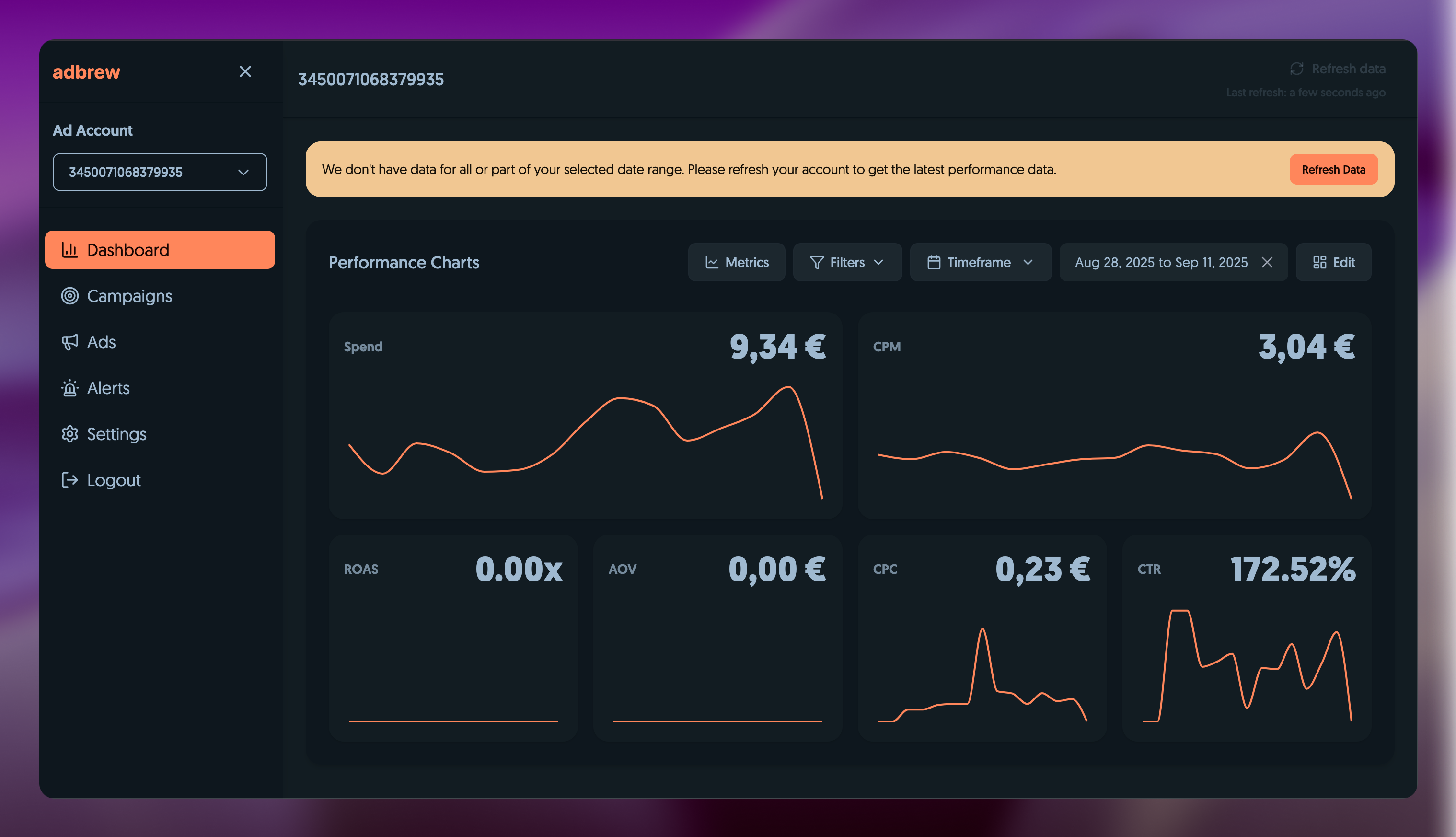Click the Spend chart card
The width and height of the screenshot is (1456, 837).
pos(585,415)
